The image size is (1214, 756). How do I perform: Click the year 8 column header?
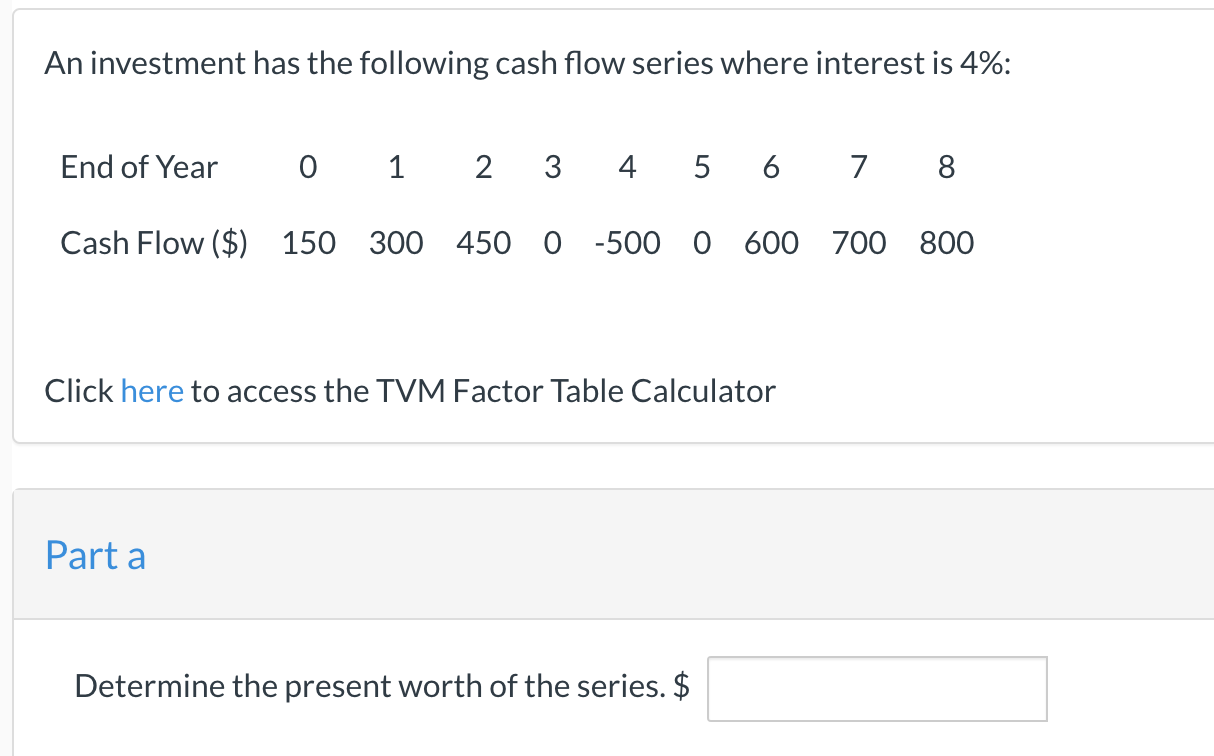(946, 167)
